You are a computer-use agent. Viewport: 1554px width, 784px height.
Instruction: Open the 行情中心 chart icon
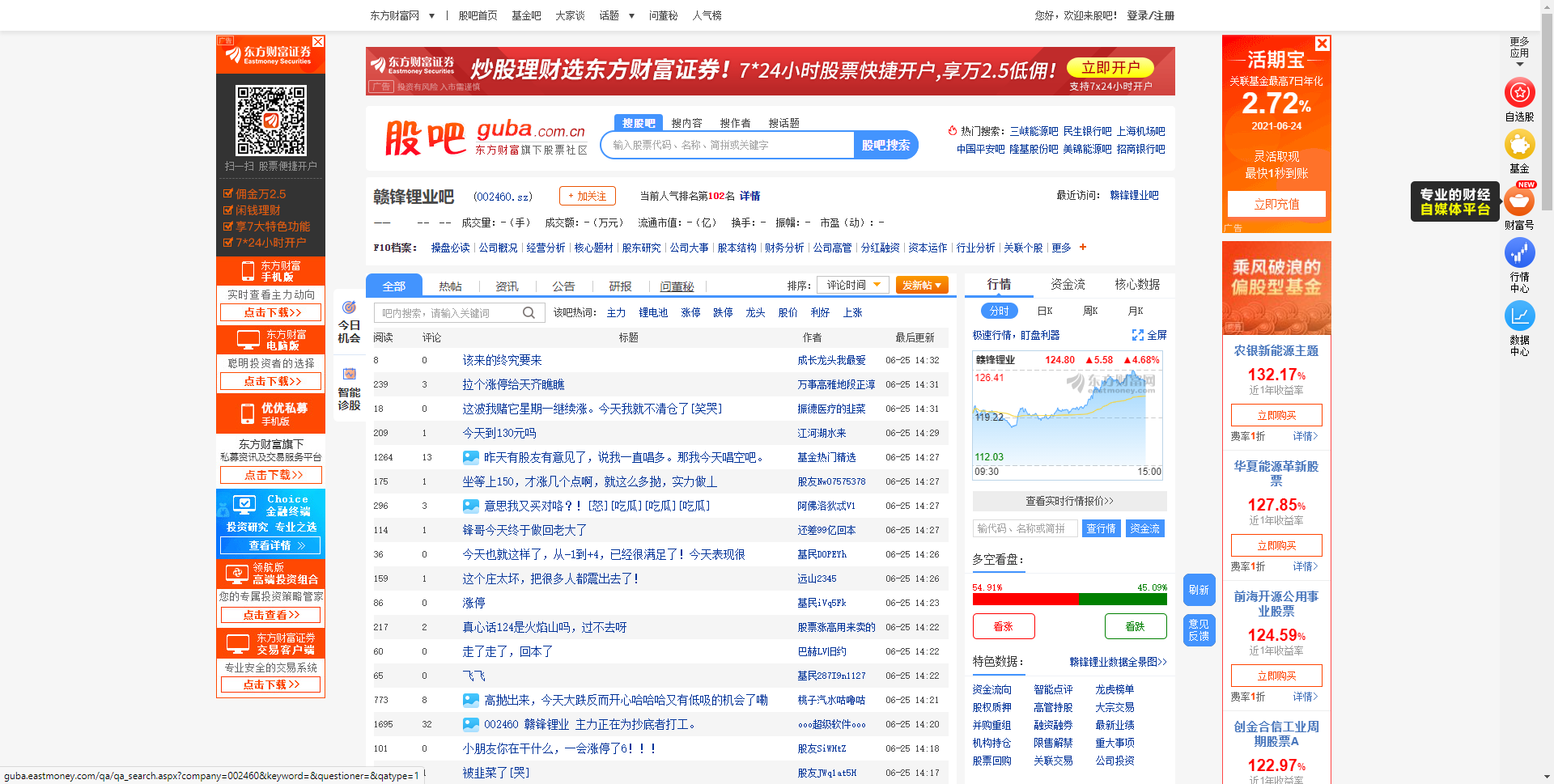click(x=1519, y=253)
